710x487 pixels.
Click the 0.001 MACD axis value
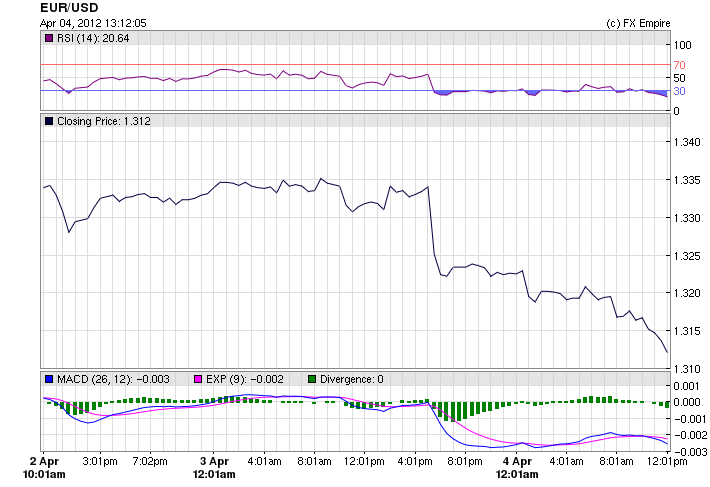[x=687, y=386]
